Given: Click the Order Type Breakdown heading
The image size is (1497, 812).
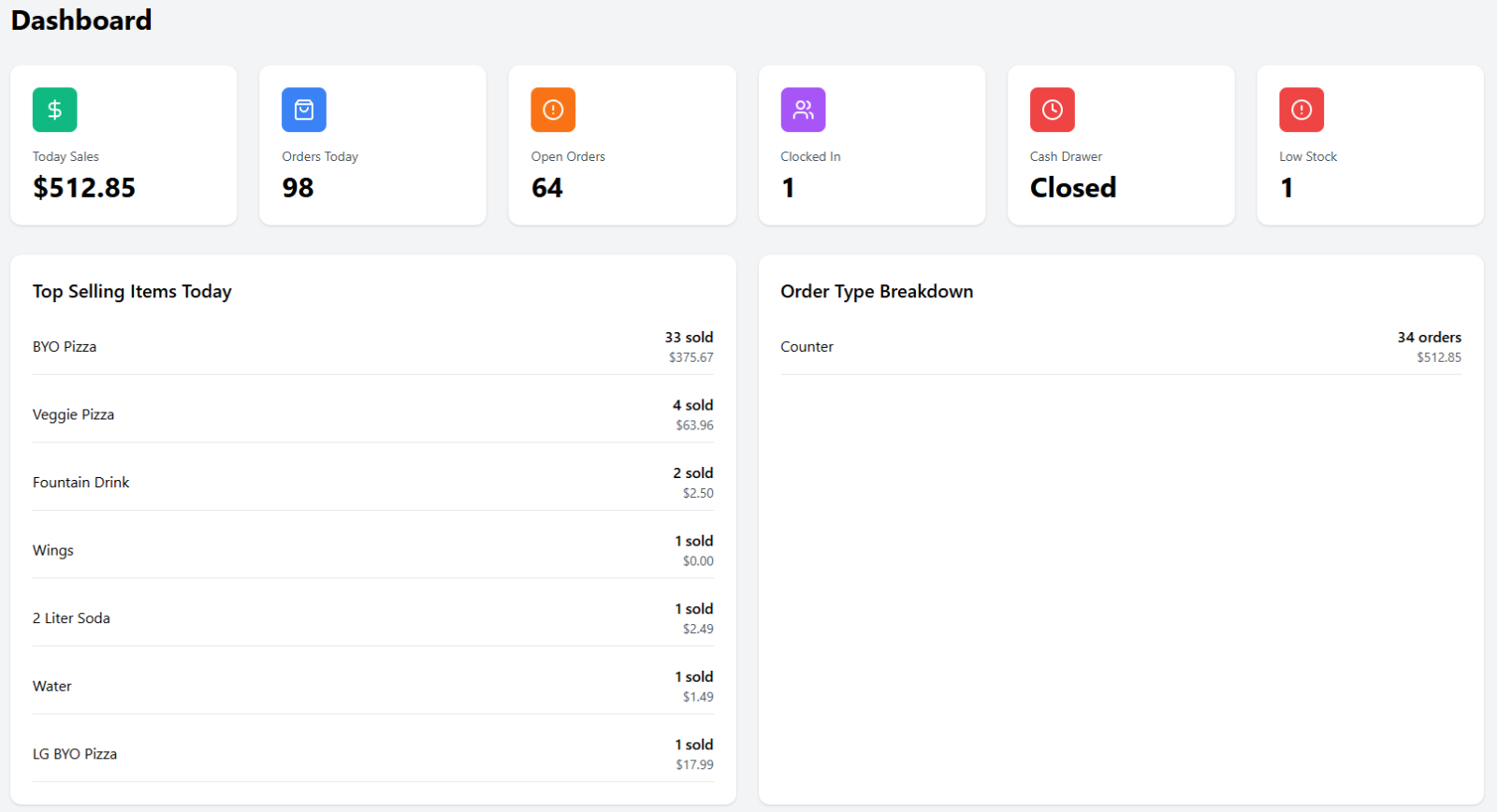Looking at the screenshot, I should (x=877, y=291).
